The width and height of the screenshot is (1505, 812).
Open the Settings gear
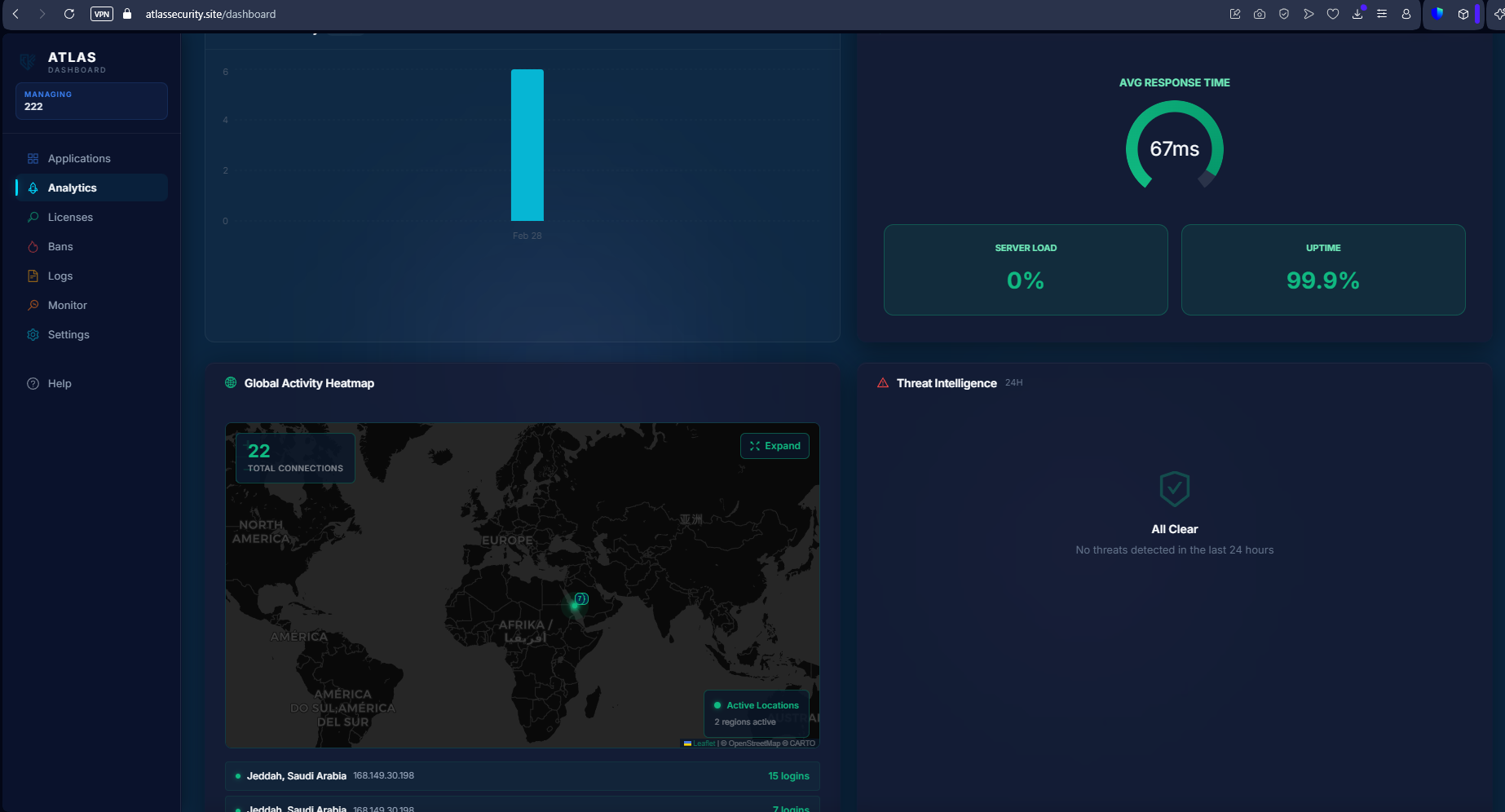tap(33, 334)
